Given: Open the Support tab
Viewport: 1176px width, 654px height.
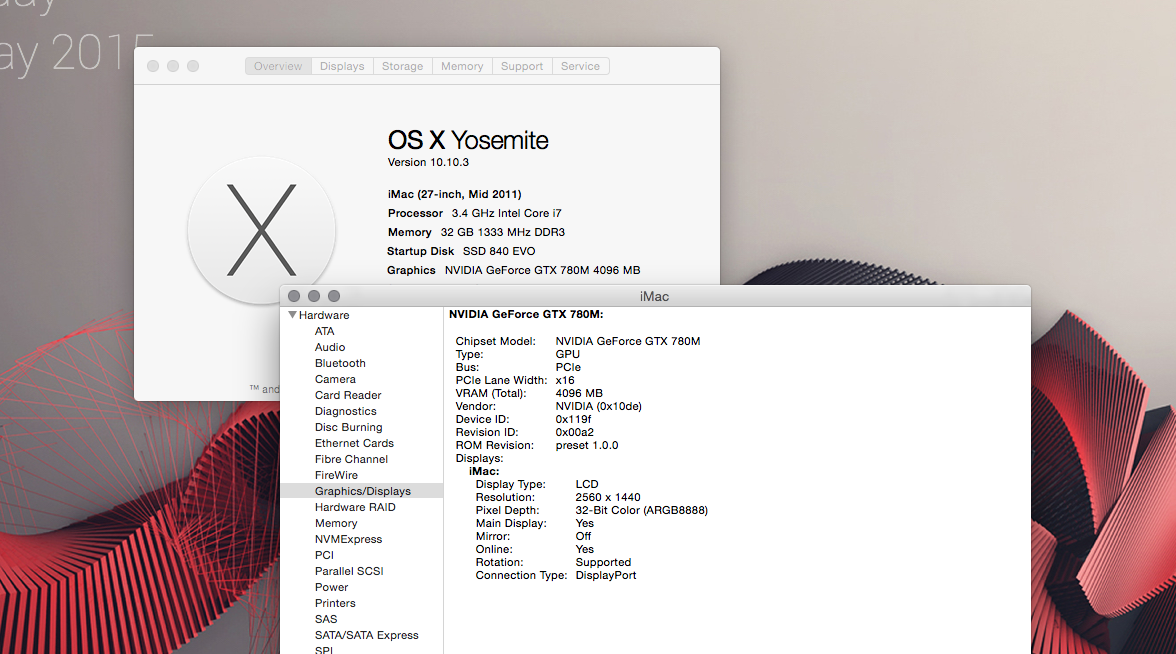Looking at the screenshot, I should coord(522,66).
